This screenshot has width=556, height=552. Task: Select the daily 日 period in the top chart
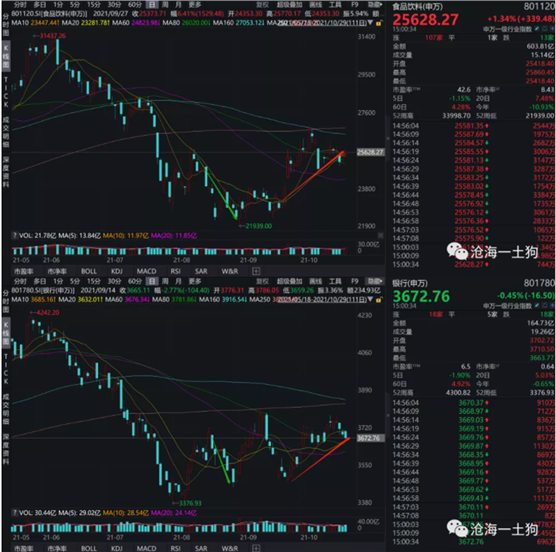click(152, 5)
